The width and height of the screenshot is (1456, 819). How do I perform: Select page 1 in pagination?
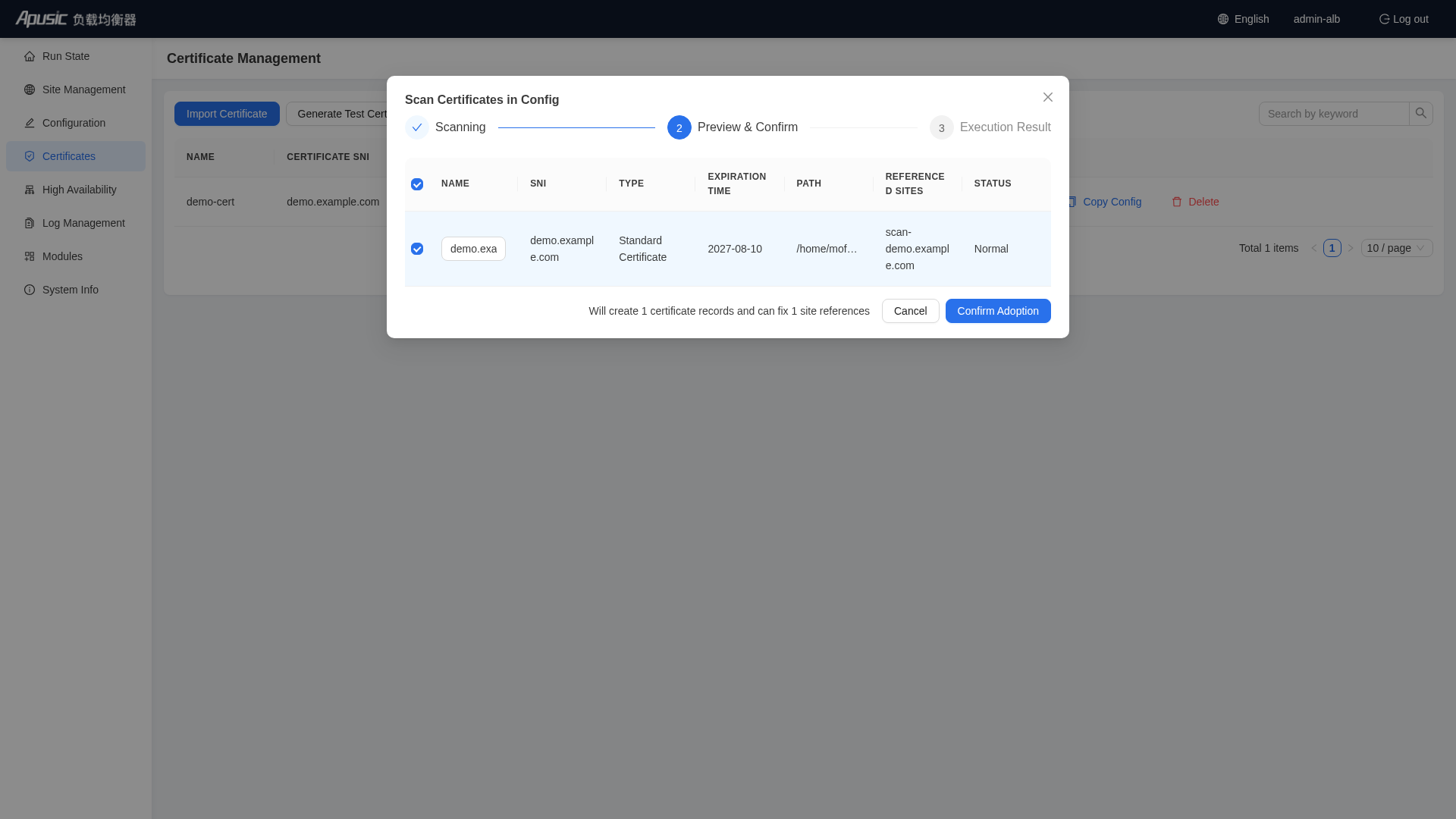[1332, 248]
